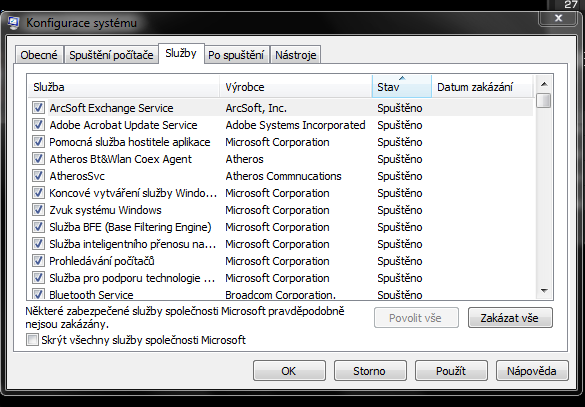Click the greyed Povolit vše button
Image resolution: width=585 pixels, height=407 pixels.
tap(416, 318)
